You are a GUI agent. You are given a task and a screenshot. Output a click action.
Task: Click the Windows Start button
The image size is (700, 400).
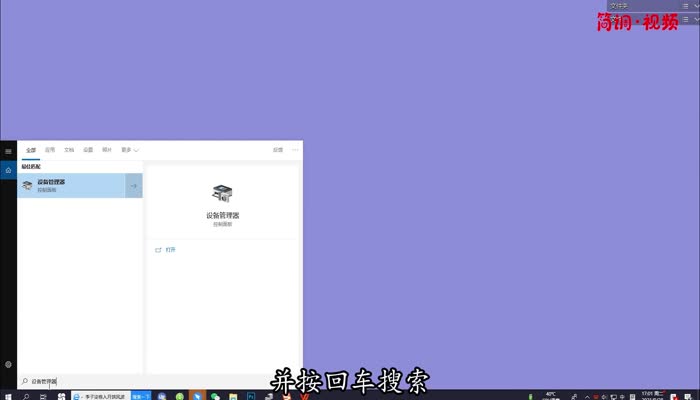pyautogui.click(x=8, y=397)
